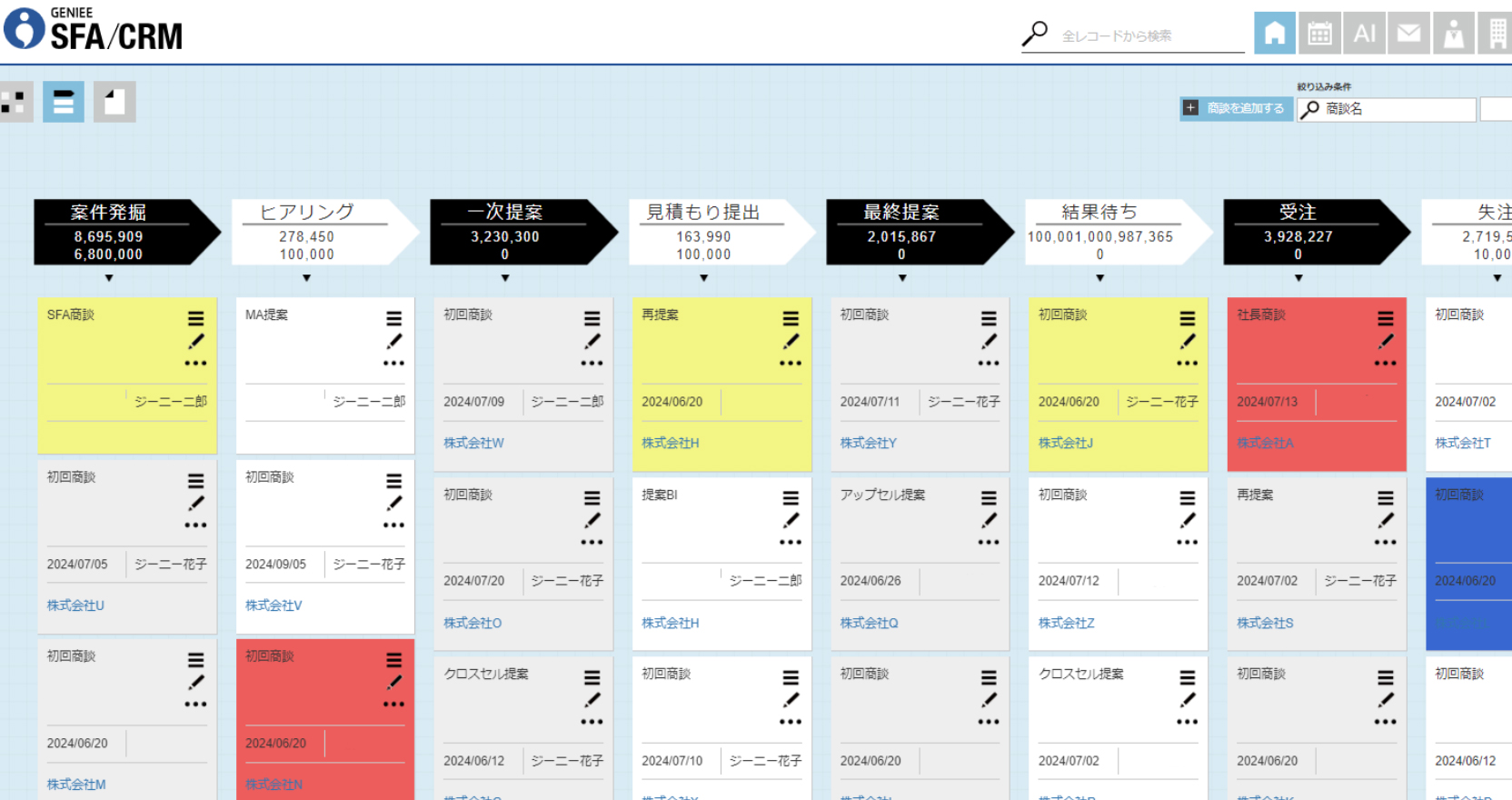Expand the 案件発掘 column arrow
This screenshot has width=1512, height=800.
click(x=109, y=278)
